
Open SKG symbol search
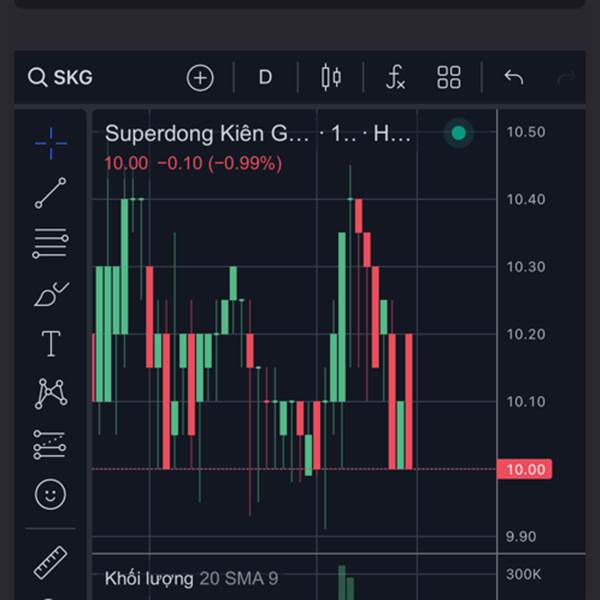[x=60, y=77]
